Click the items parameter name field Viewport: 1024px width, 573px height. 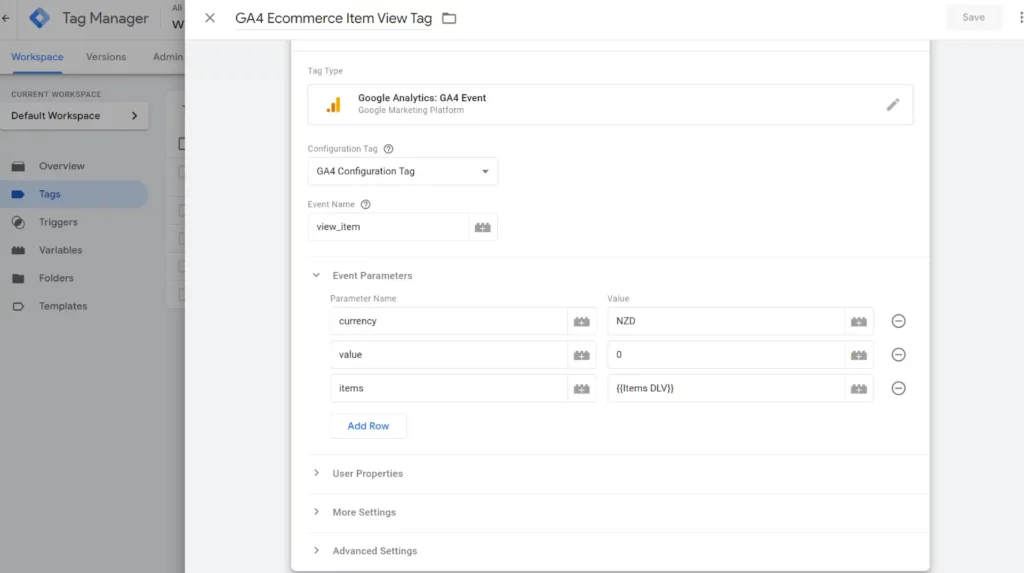click(x=449, y=388)
